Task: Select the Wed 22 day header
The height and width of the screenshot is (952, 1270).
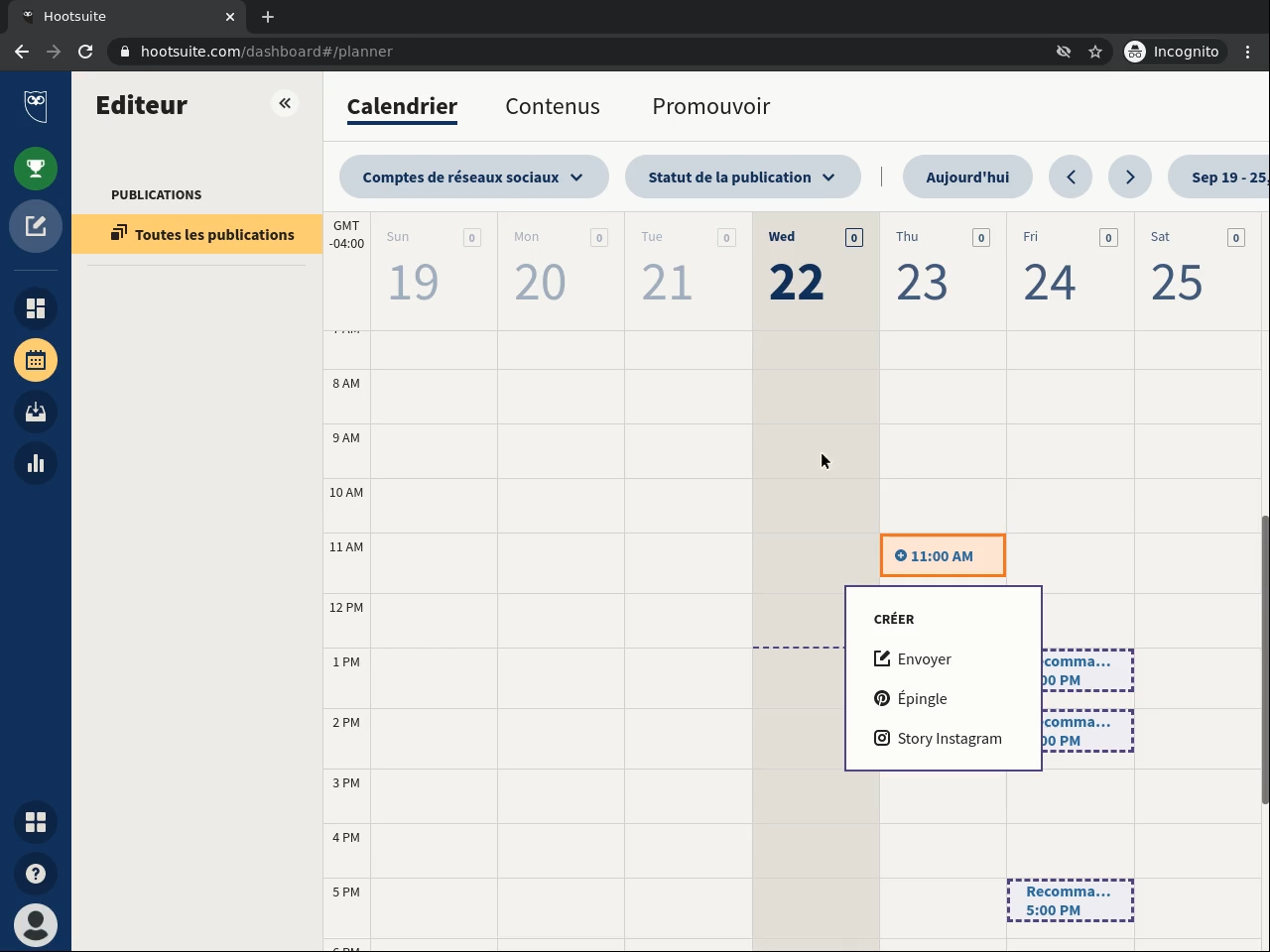Action: pyautogui.click(x=816, y=271)
